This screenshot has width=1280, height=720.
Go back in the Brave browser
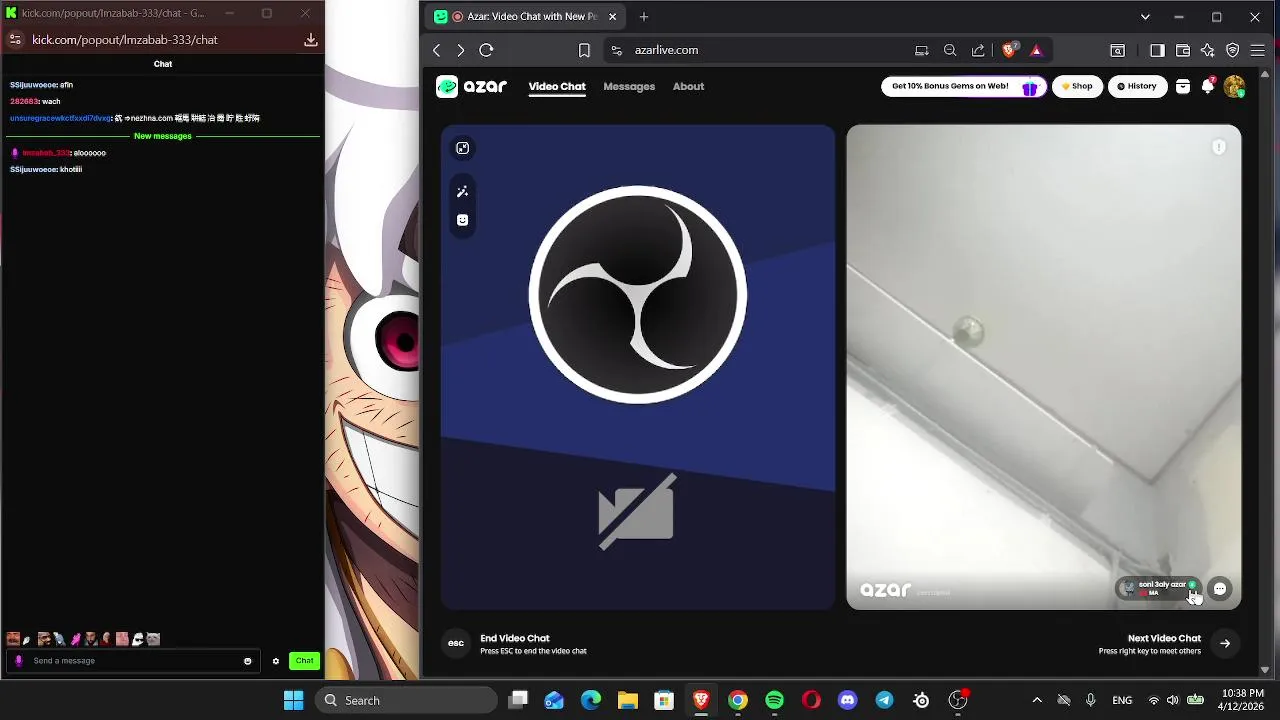click(437, 50)
